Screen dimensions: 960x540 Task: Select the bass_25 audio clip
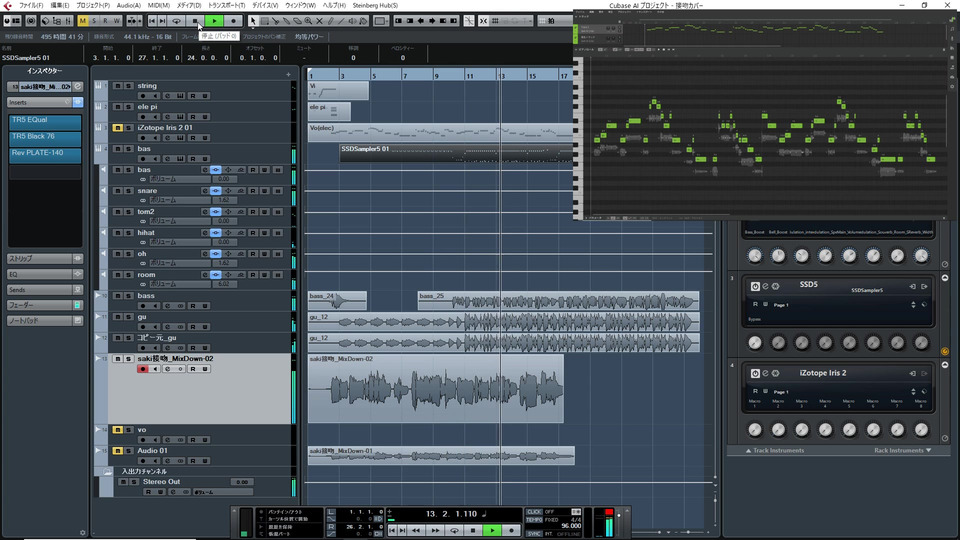point(558,301)
